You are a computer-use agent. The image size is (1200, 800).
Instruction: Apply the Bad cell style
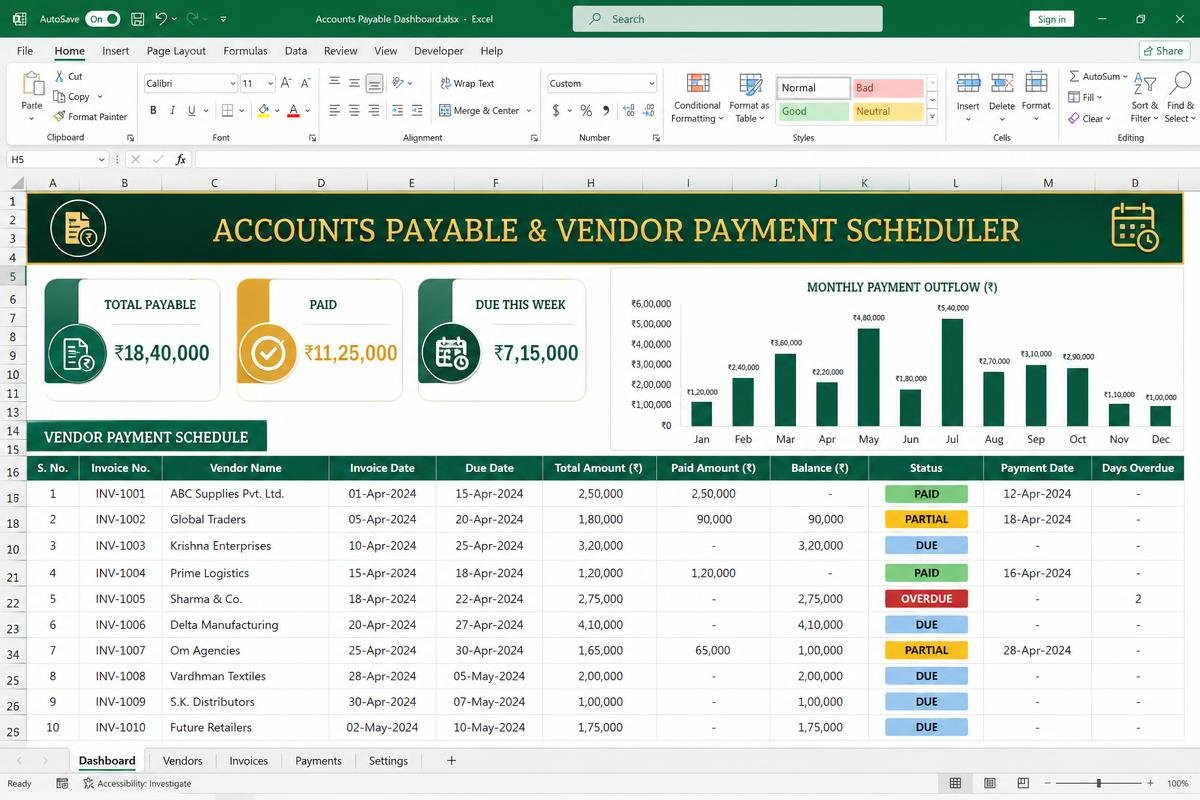pyautogui.click(x=888, y=88)
